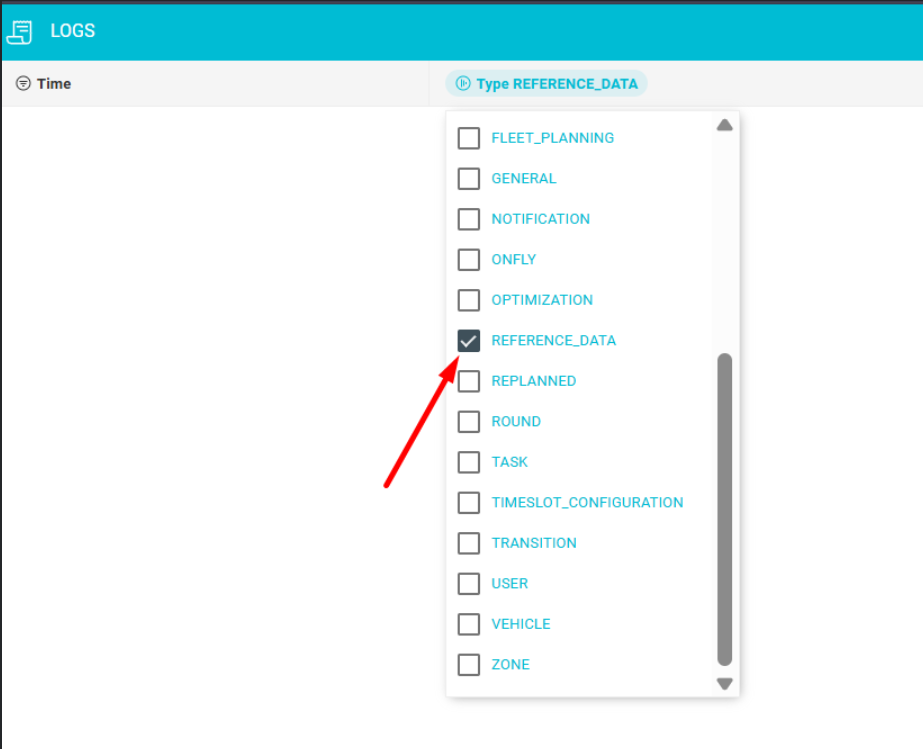Check the ONFLY checkbox
Viewport: 923px width, 749px height.
pos(468,259)
